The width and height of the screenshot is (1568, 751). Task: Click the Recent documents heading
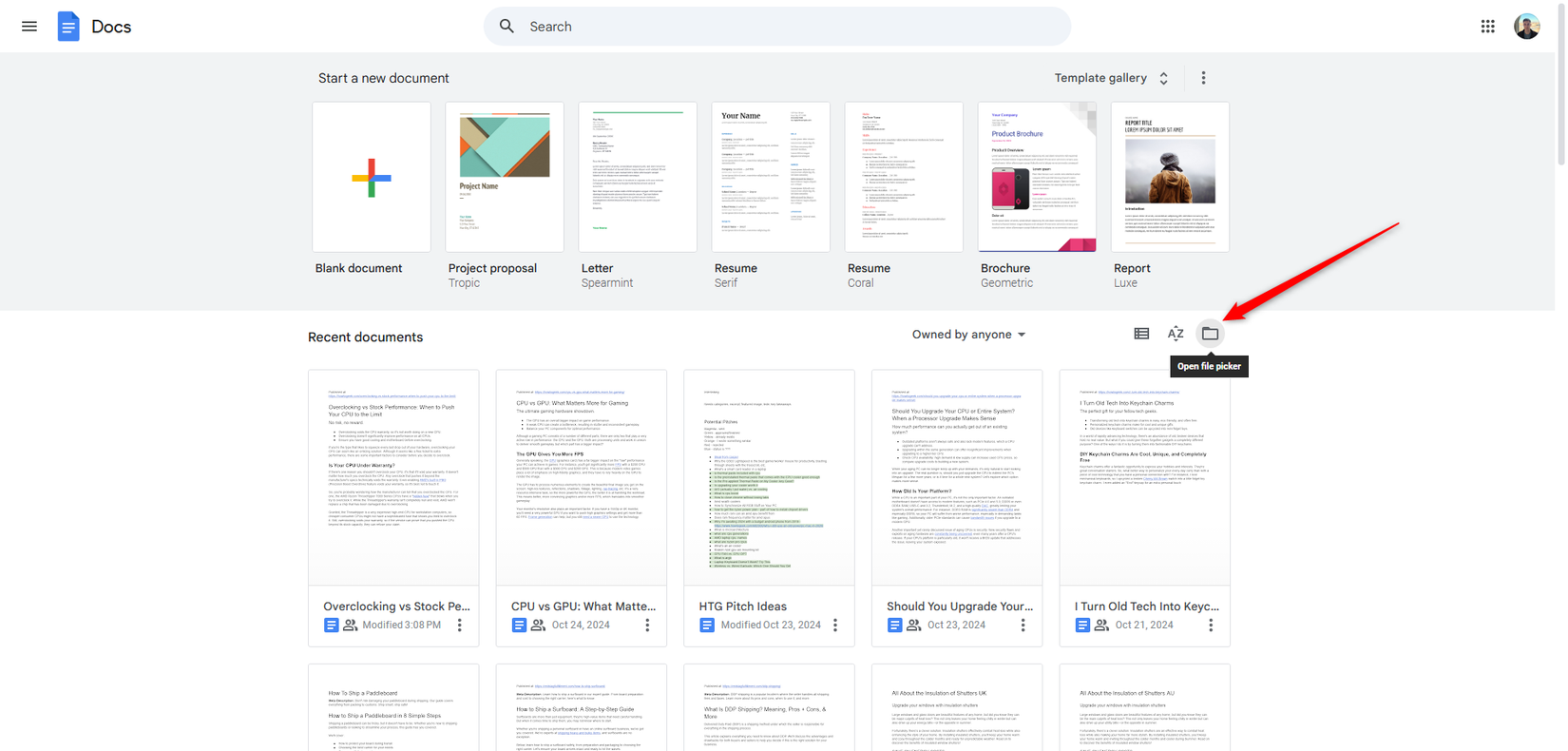(x=365, y=337)
